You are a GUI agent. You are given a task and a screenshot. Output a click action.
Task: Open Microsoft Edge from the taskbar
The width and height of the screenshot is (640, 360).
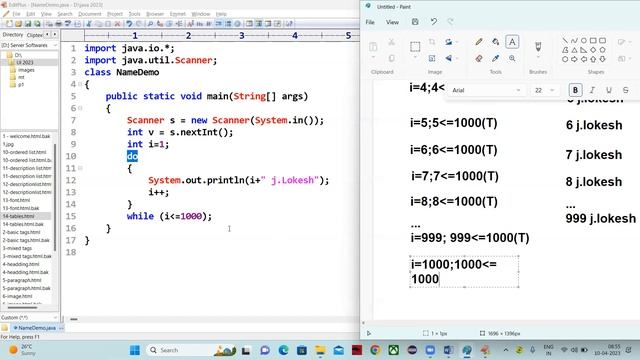pos(283,350)
